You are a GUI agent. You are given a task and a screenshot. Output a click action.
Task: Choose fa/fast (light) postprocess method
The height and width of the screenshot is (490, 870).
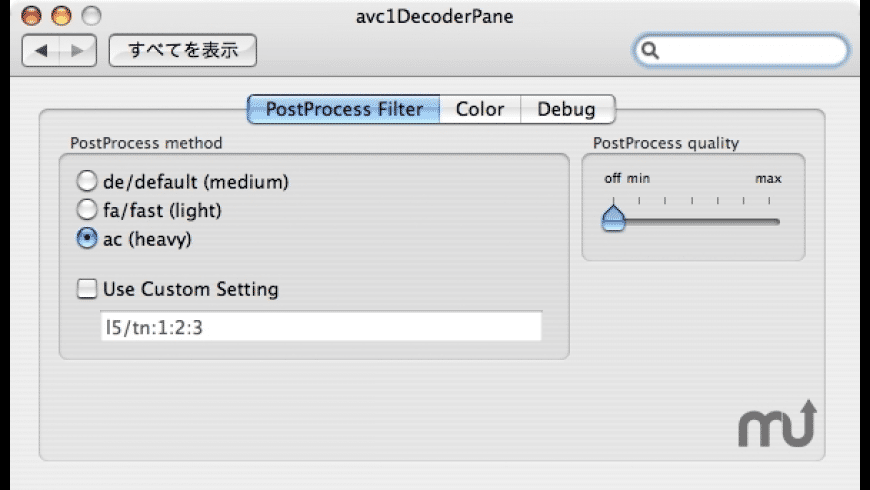(x=87, y=211)
